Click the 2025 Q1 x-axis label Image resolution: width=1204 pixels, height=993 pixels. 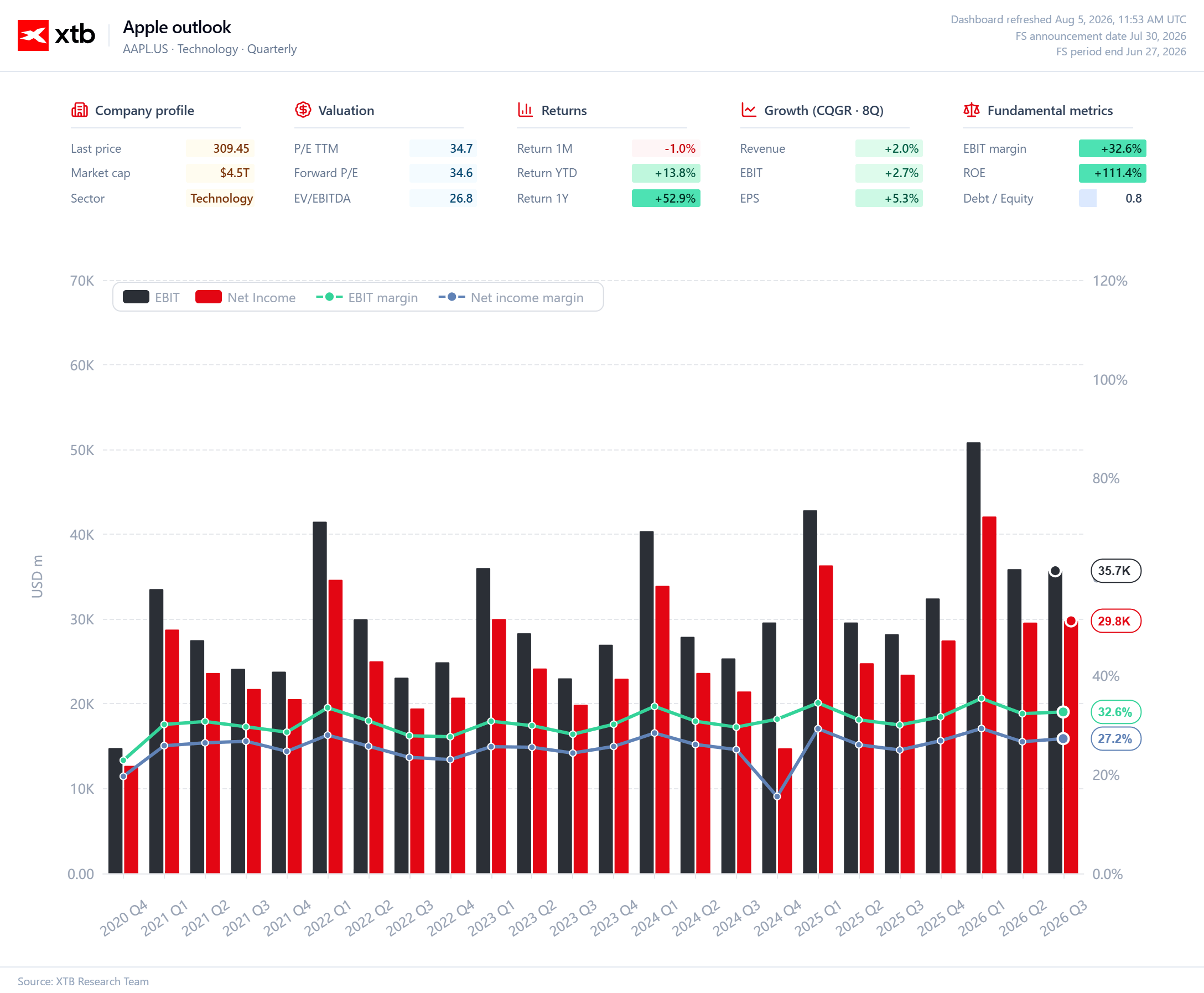(818, 918)
